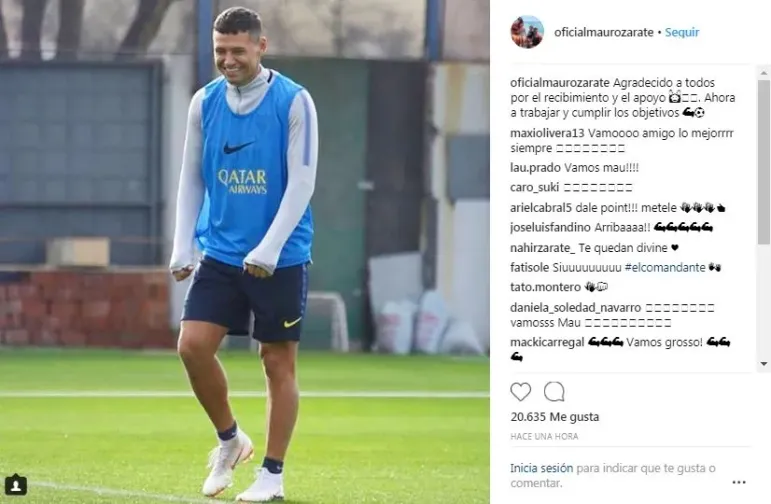This screenshot has height=504, width=771.
Task: Click the 20.635 Me gusta likes count
Action: click(x=555, y=417)
